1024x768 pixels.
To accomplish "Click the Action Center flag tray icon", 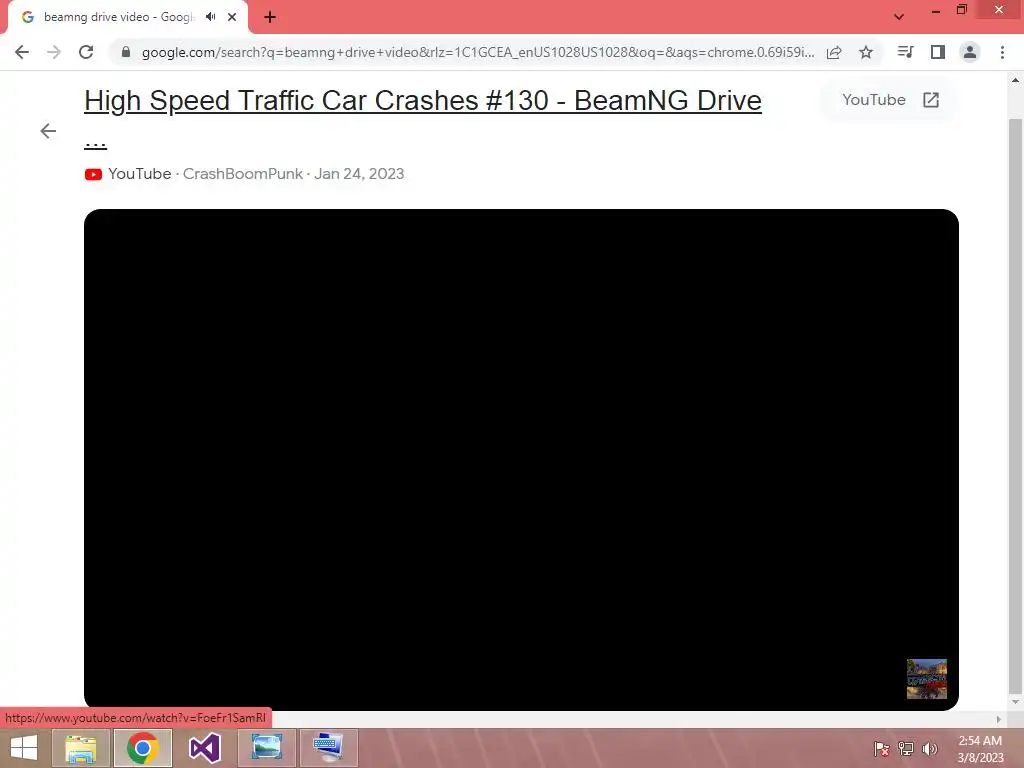I will click(881, 748).
